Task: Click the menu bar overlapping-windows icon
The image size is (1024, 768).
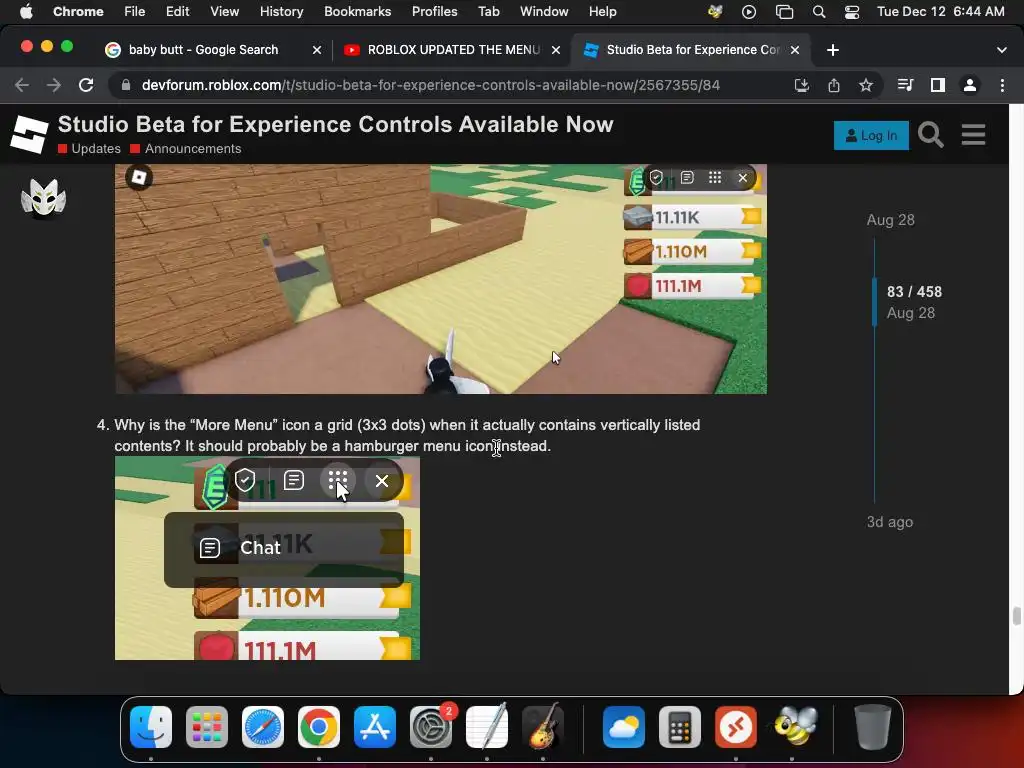Action: pos(784,12)
